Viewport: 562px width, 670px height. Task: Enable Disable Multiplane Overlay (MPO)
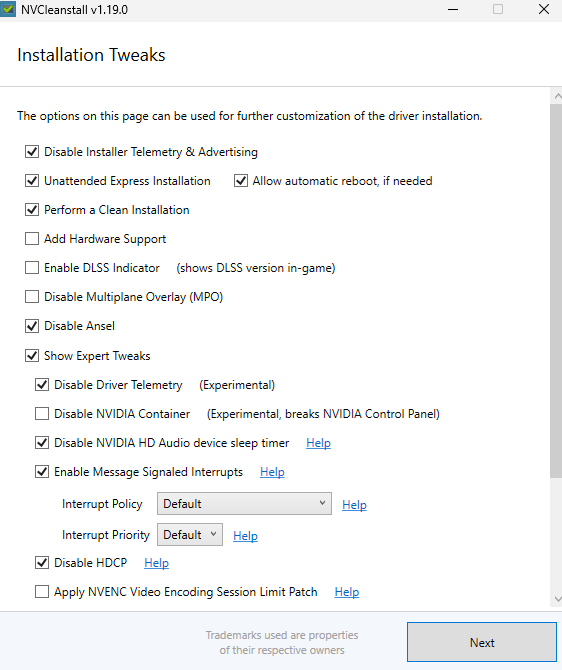32,297
